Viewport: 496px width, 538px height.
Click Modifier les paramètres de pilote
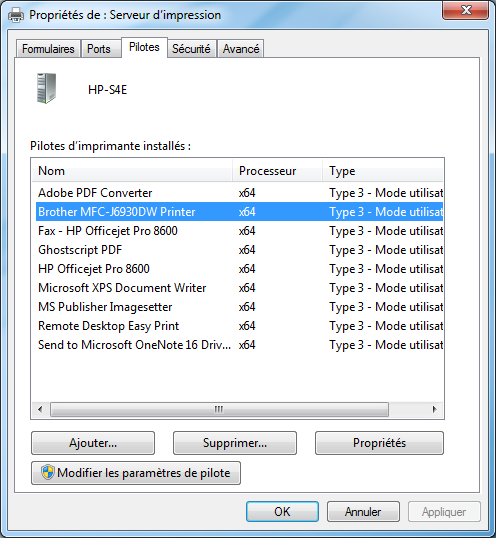coord(136,473)
